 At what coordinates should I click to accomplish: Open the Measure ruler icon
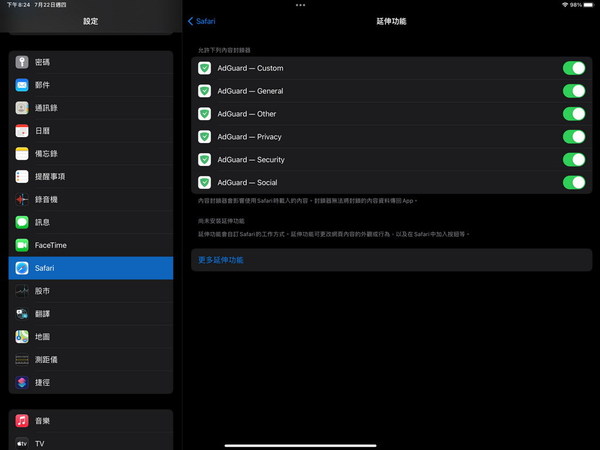(x=22, y=360)
